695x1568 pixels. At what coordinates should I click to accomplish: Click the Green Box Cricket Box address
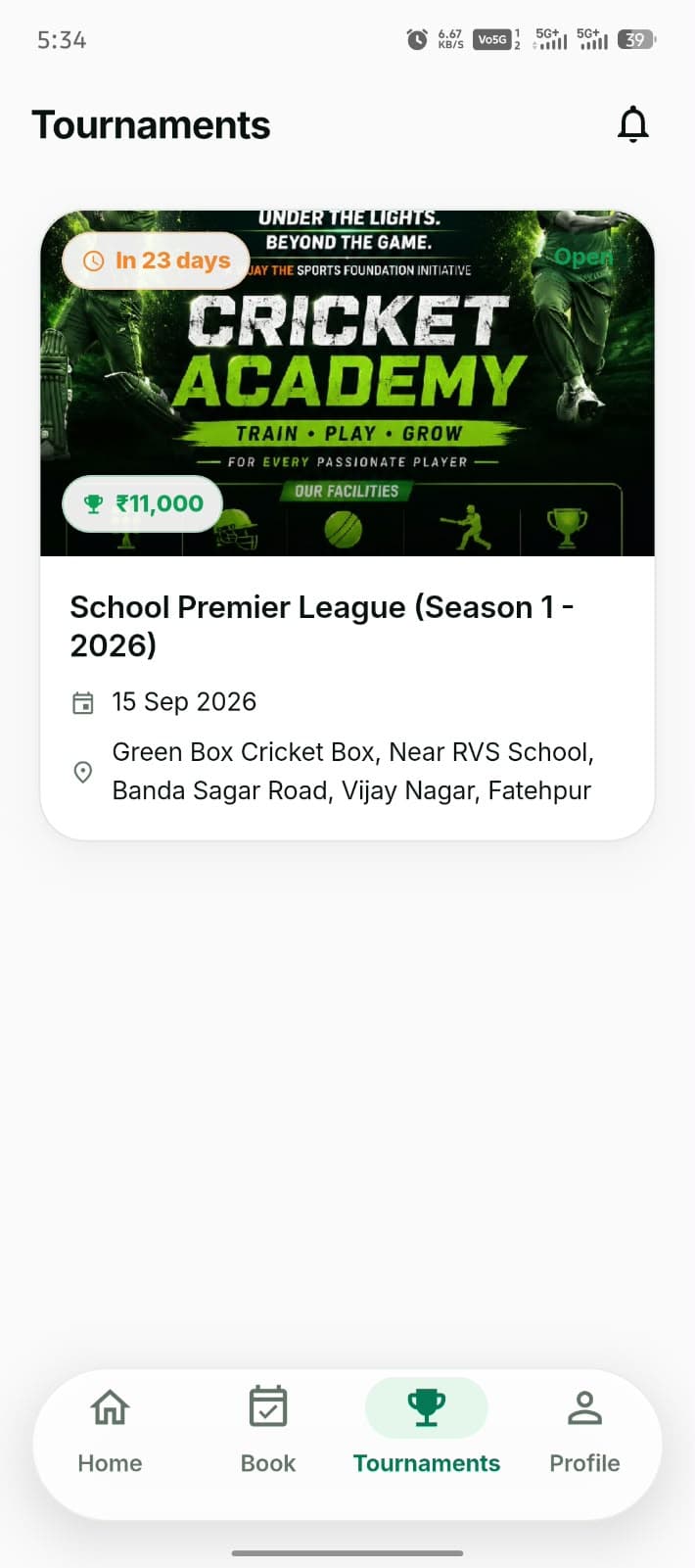(x=352, y=771)
